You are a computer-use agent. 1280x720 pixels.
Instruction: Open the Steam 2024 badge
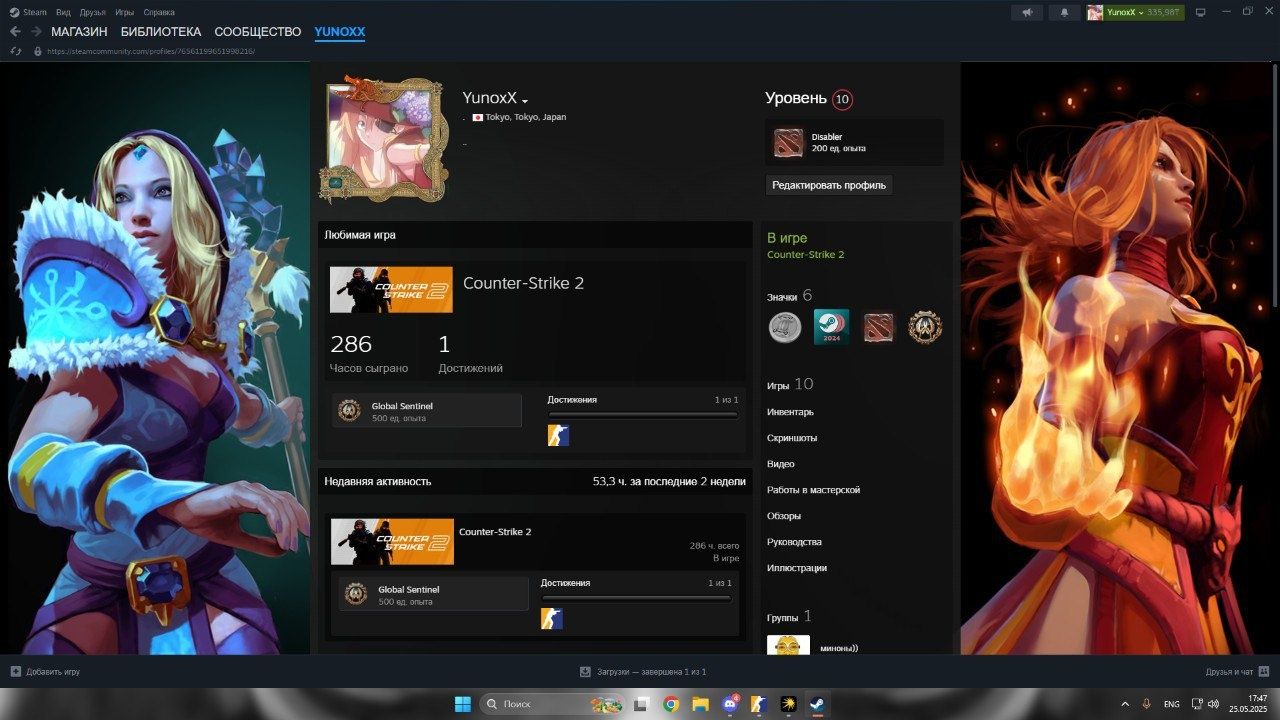[831, 327]
